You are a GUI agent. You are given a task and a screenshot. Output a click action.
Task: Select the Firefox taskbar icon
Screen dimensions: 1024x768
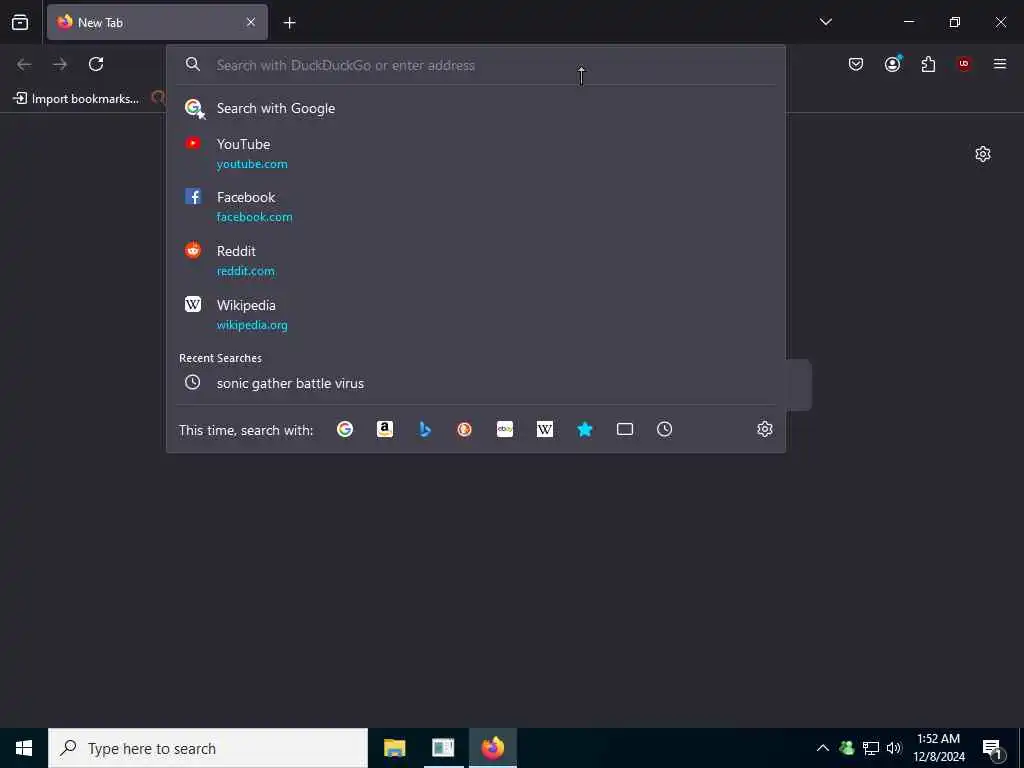pos(492,748)
